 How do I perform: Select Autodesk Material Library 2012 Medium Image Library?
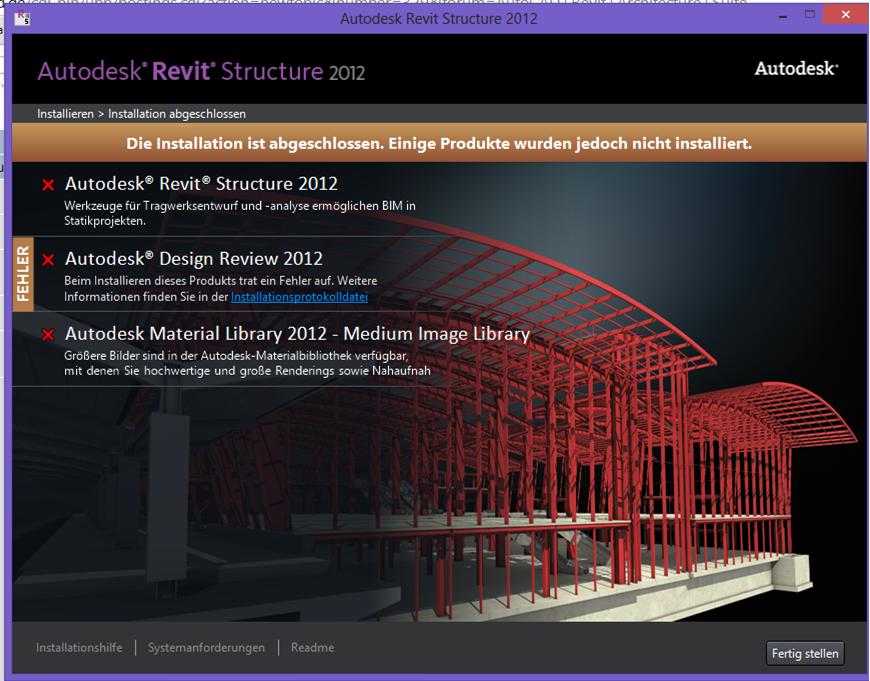[x=297, y=334]
